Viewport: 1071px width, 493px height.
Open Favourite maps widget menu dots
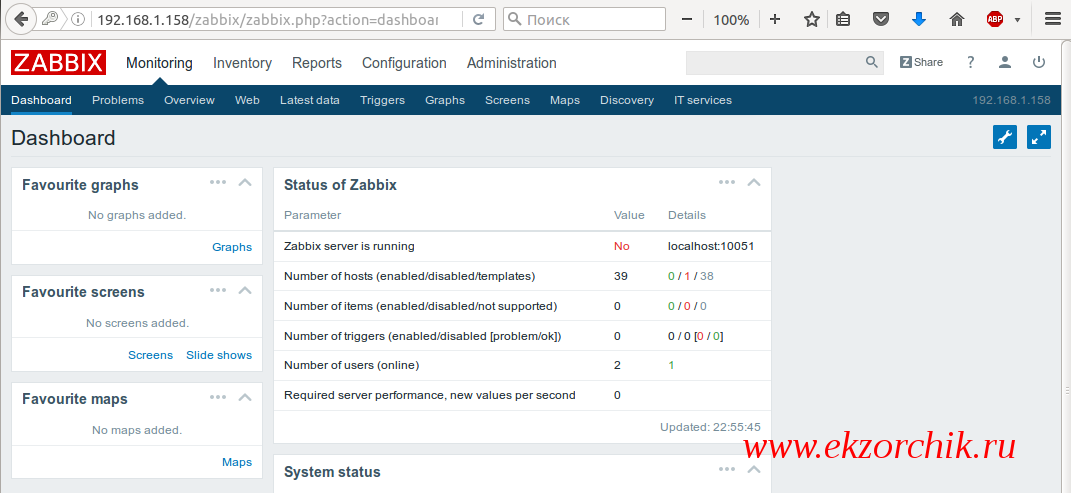[218, 397]
